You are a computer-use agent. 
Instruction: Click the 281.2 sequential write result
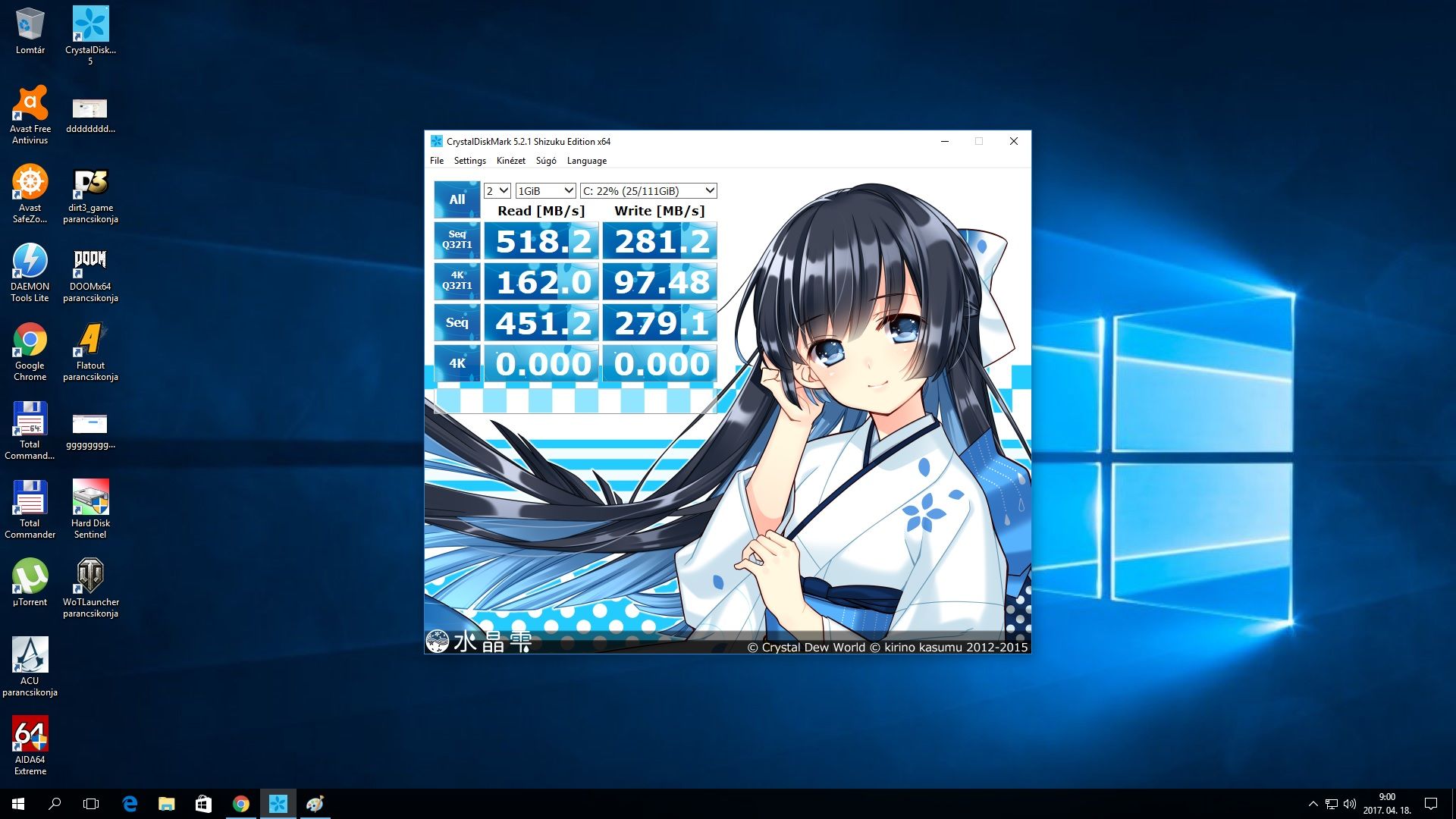(660, 241)
